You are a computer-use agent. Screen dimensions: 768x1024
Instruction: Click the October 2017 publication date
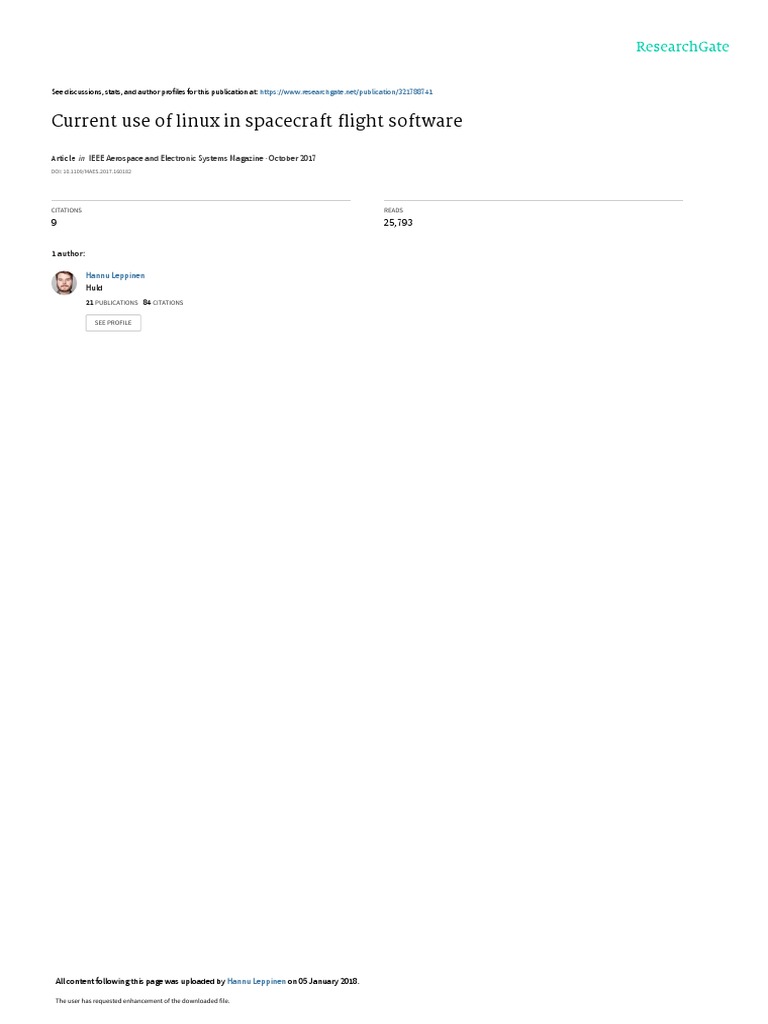(x=292, y=158)
